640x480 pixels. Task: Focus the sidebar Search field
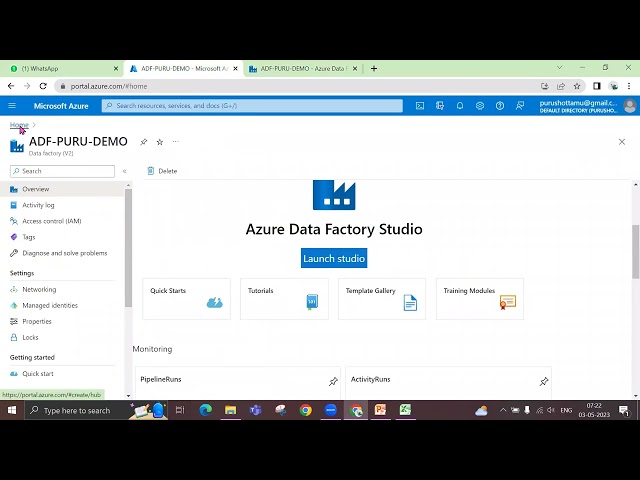click(x=62, y=171)
